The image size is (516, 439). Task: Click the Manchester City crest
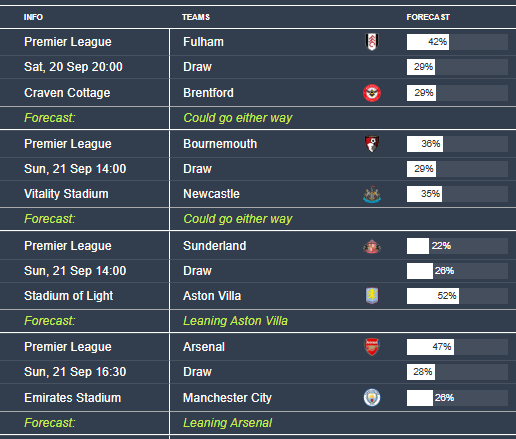pos(372,397)
